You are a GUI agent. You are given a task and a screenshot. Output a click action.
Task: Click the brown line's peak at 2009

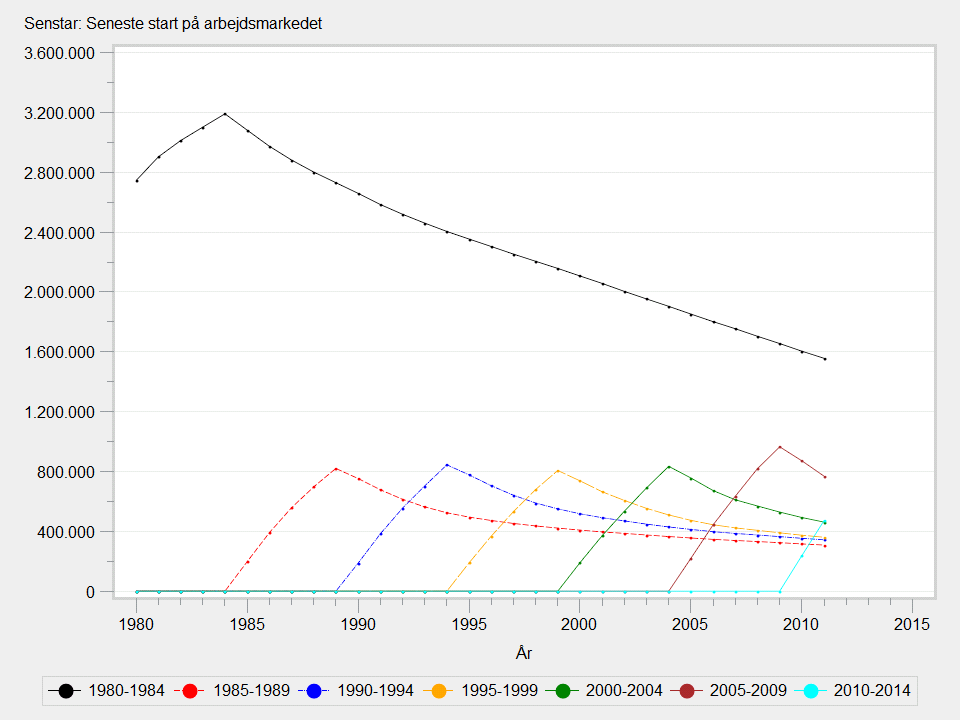780,447
